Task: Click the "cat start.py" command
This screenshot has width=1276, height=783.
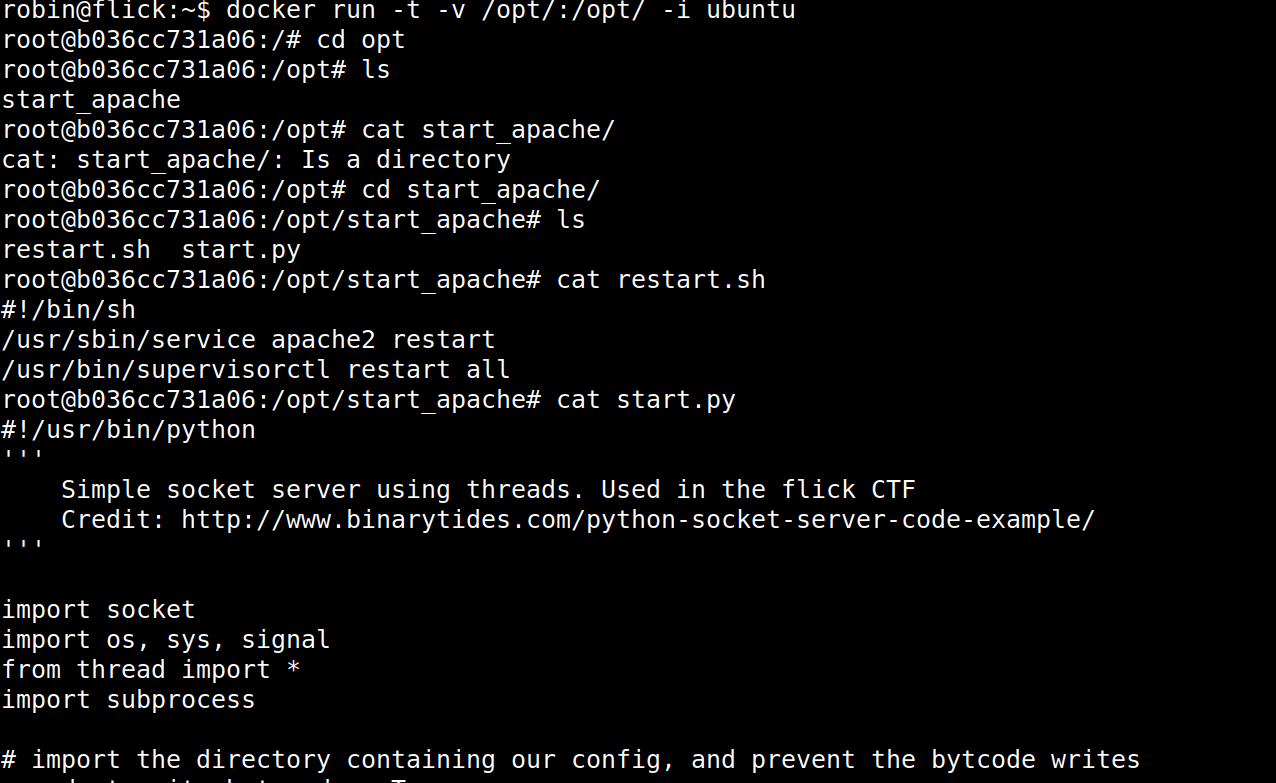Action: [646, 400]
